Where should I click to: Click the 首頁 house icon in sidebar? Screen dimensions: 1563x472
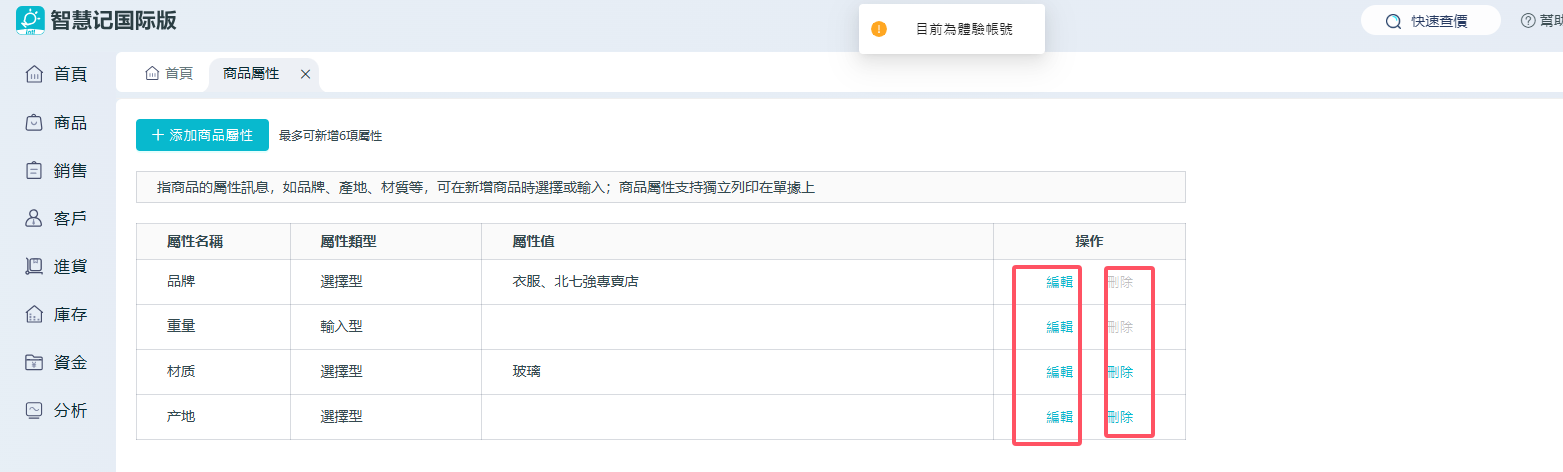[34, 74]
